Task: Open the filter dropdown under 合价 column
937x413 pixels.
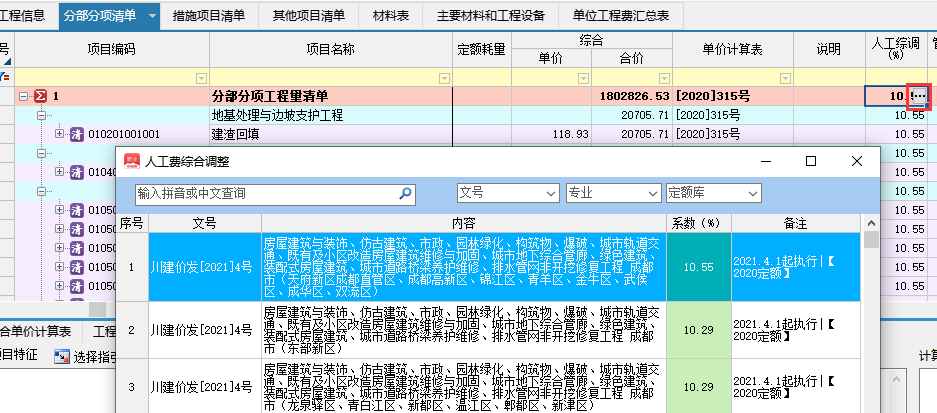Action: coord(663,78)
